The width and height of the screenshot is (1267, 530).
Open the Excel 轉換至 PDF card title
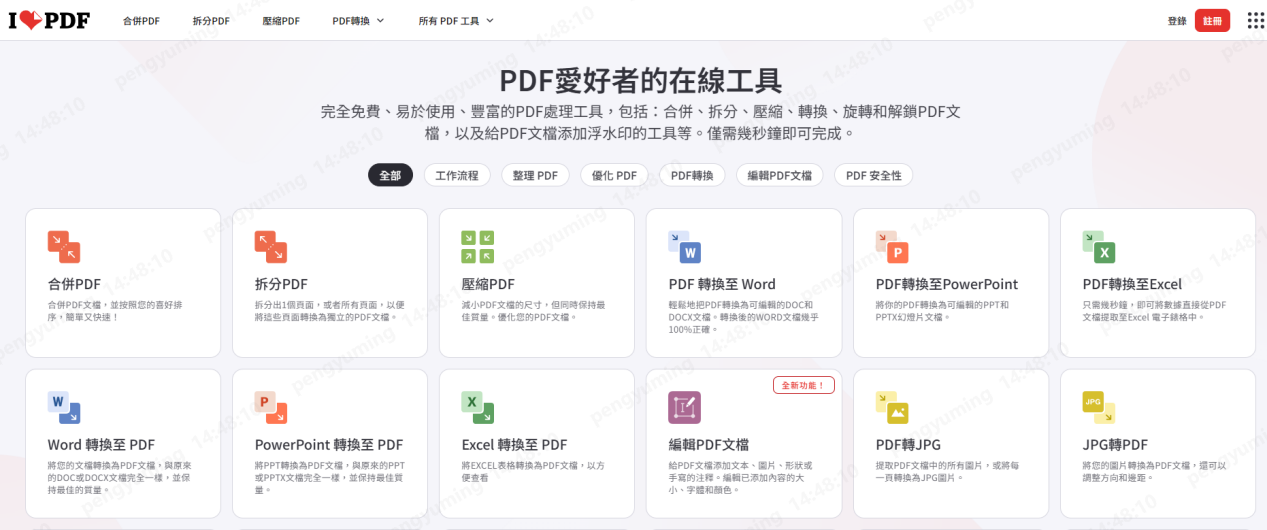[x=514, y=444]
